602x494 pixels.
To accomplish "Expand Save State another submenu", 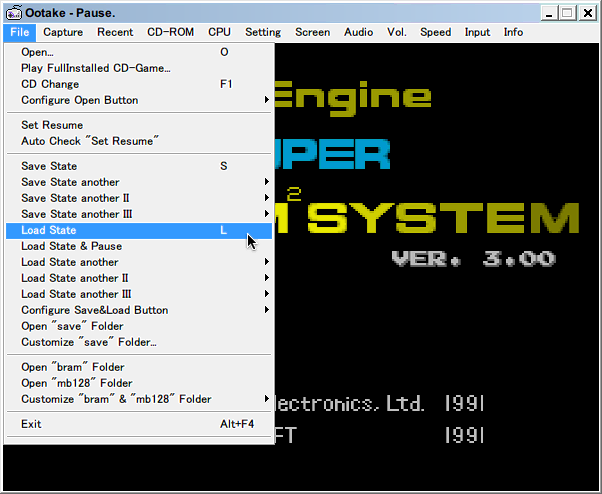I will coord(139,182).
